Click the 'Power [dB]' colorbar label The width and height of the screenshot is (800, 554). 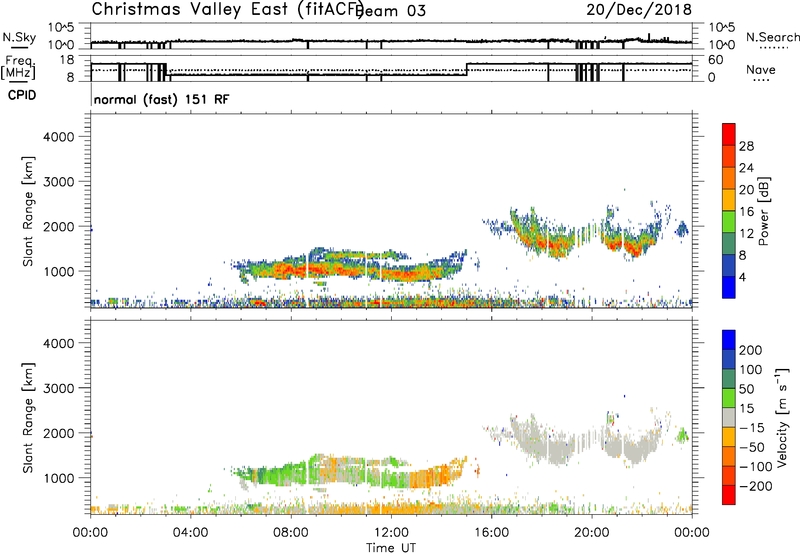(763, 211)
